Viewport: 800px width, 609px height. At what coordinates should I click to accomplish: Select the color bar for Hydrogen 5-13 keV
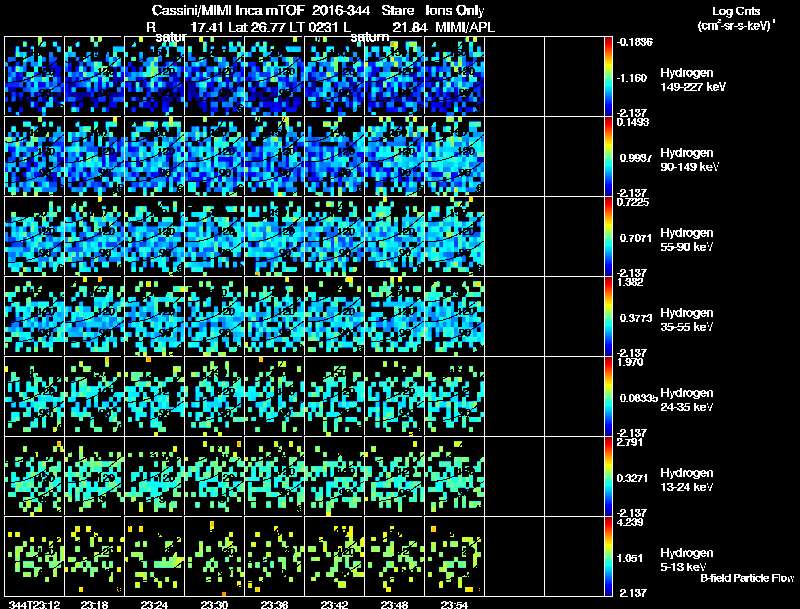coord(608,556)
